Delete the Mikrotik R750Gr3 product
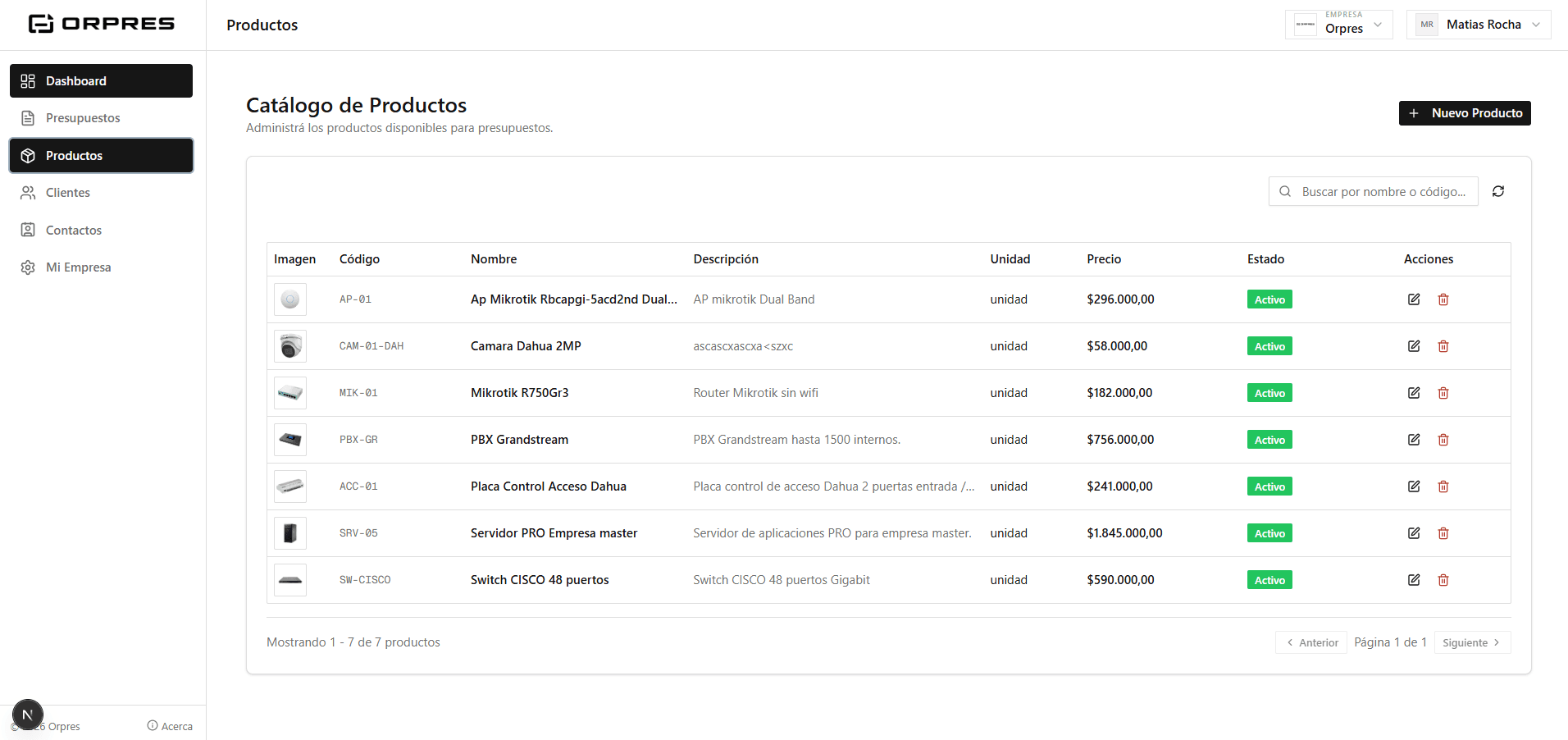Image resolution: width=1568 pixels, height=740 pixels. click(x=1443, y=393)
